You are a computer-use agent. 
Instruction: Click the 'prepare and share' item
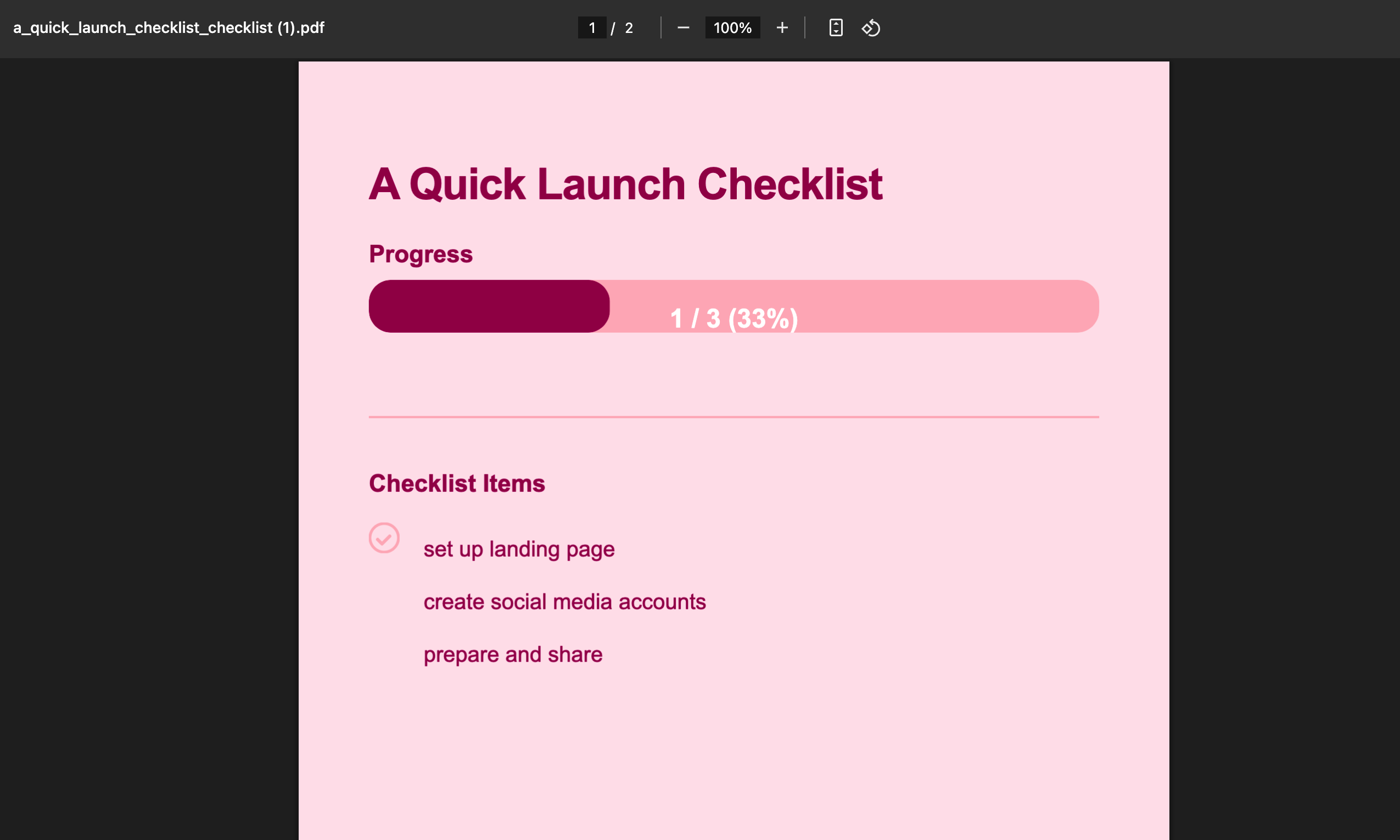(513, 654)
